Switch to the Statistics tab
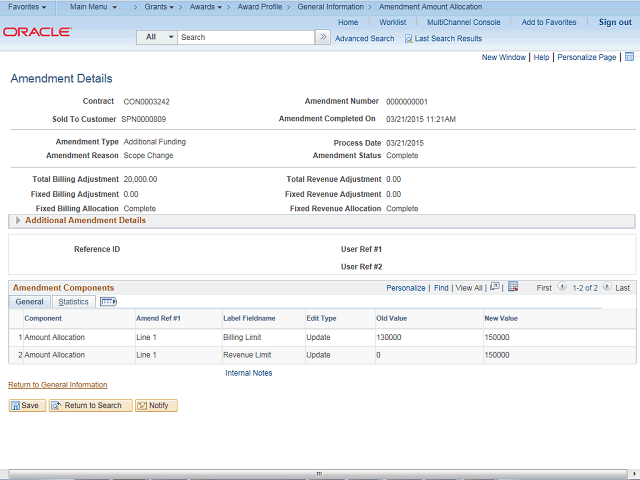The height and width of the screenshot is (480, 640). [73, 301]
